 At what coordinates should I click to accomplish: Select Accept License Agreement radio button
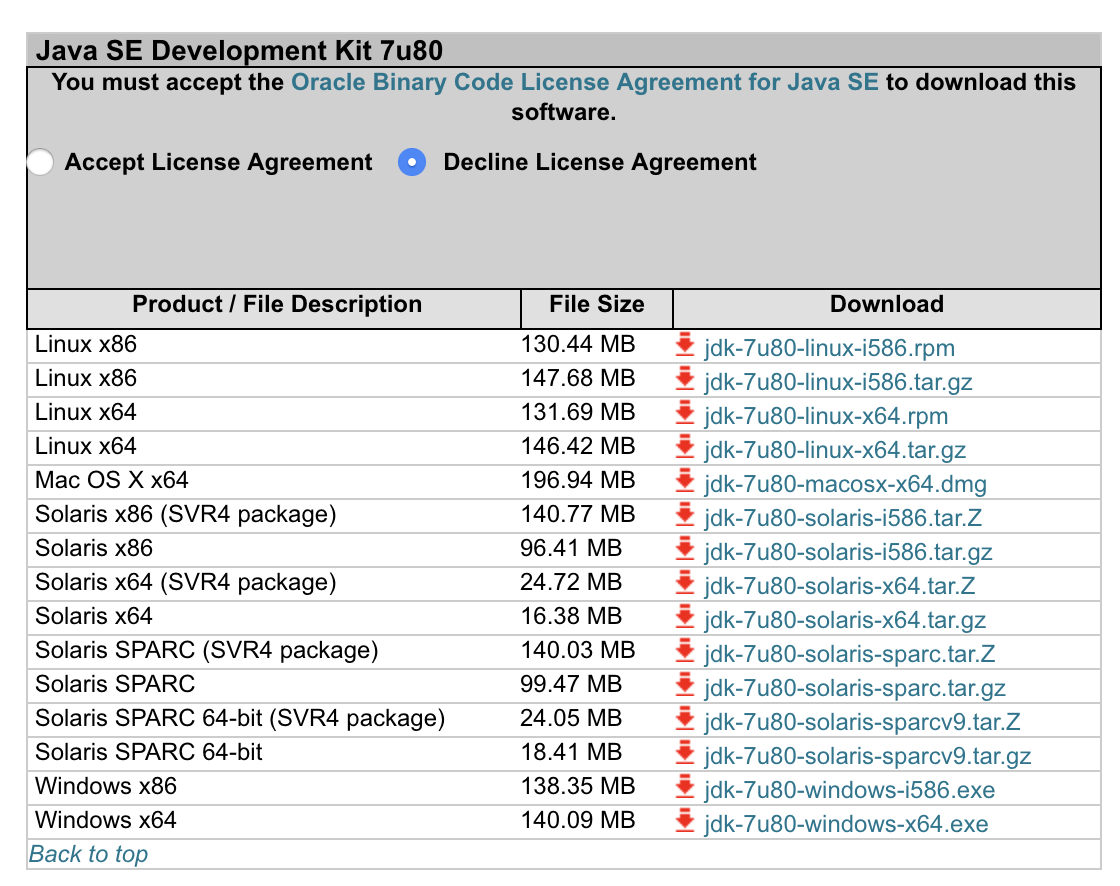click(40, 162)
